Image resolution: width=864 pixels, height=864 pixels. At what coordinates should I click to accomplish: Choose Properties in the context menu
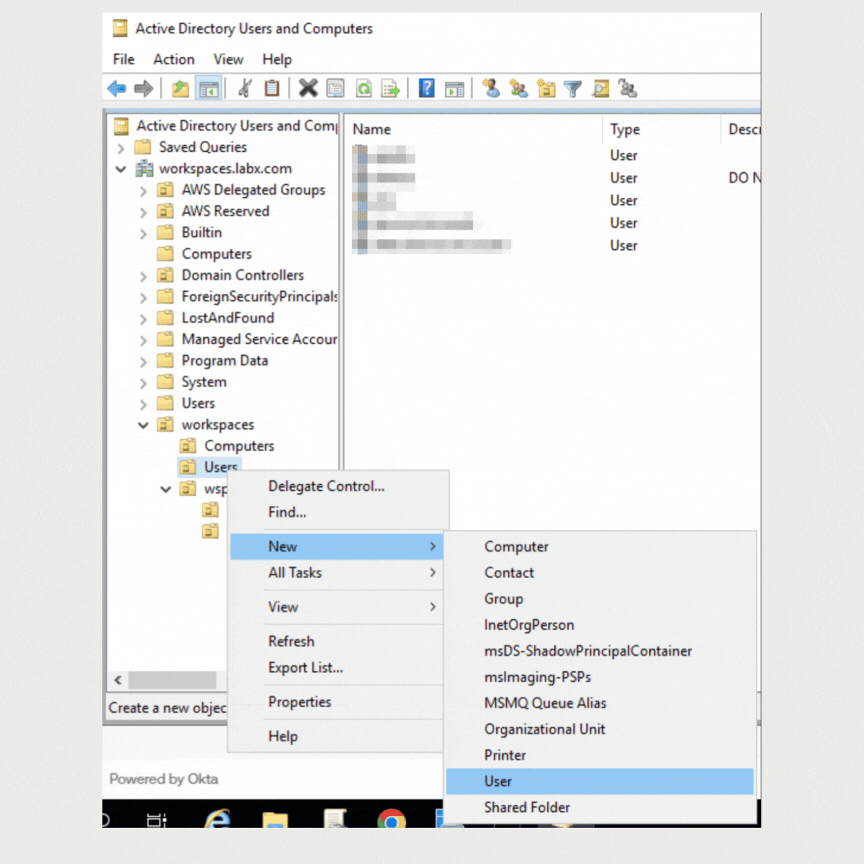click(337, 702)
